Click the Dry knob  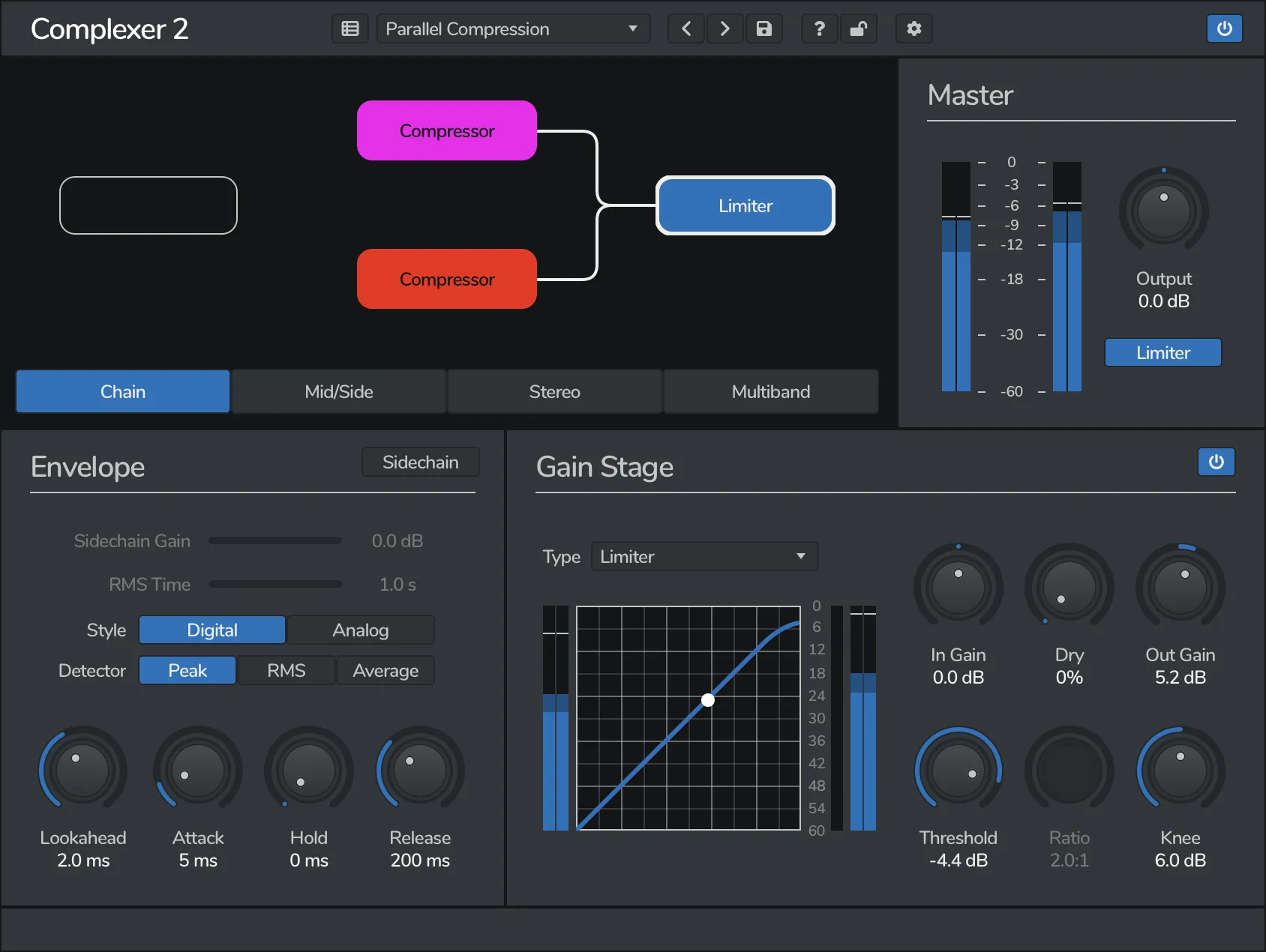(1069, 587)
